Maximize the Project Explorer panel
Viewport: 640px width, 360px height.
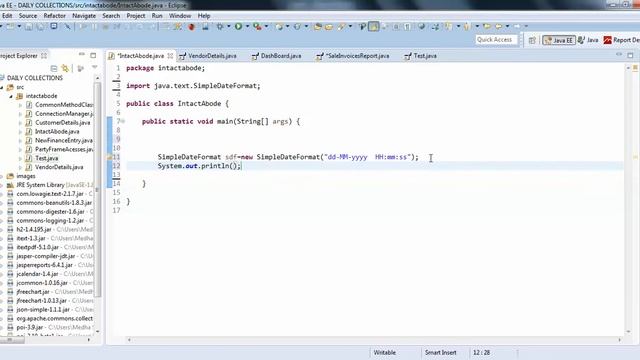click(x=93, y=55)
